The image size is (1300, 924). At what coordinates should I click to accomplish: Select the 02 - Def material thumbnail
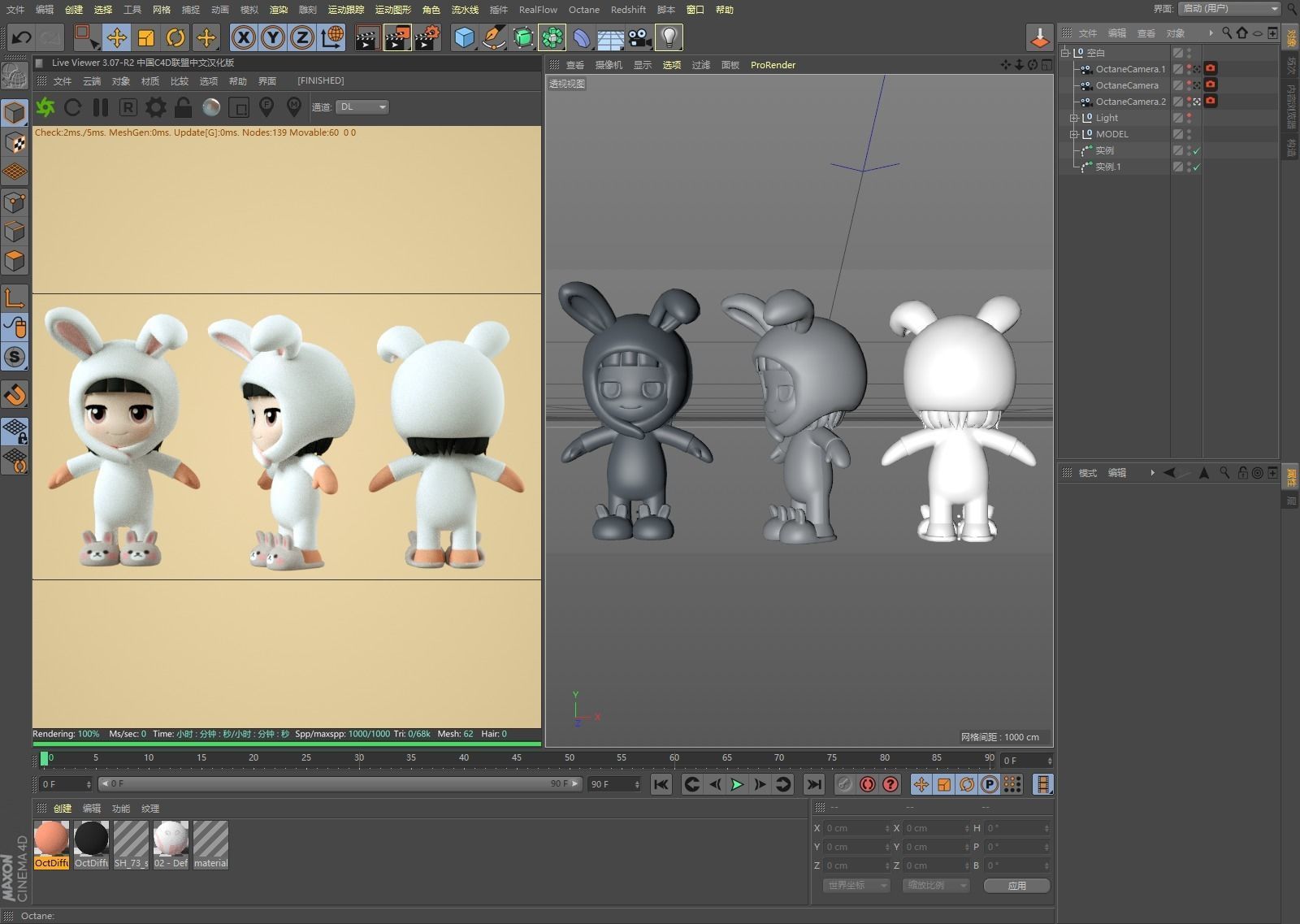(171, 844)
